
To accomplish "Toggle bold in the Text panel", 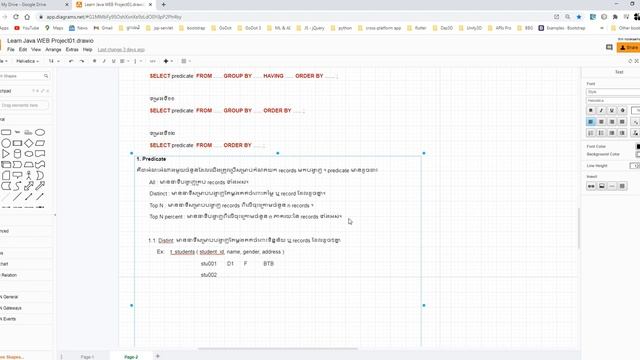I will pos(591,110).
